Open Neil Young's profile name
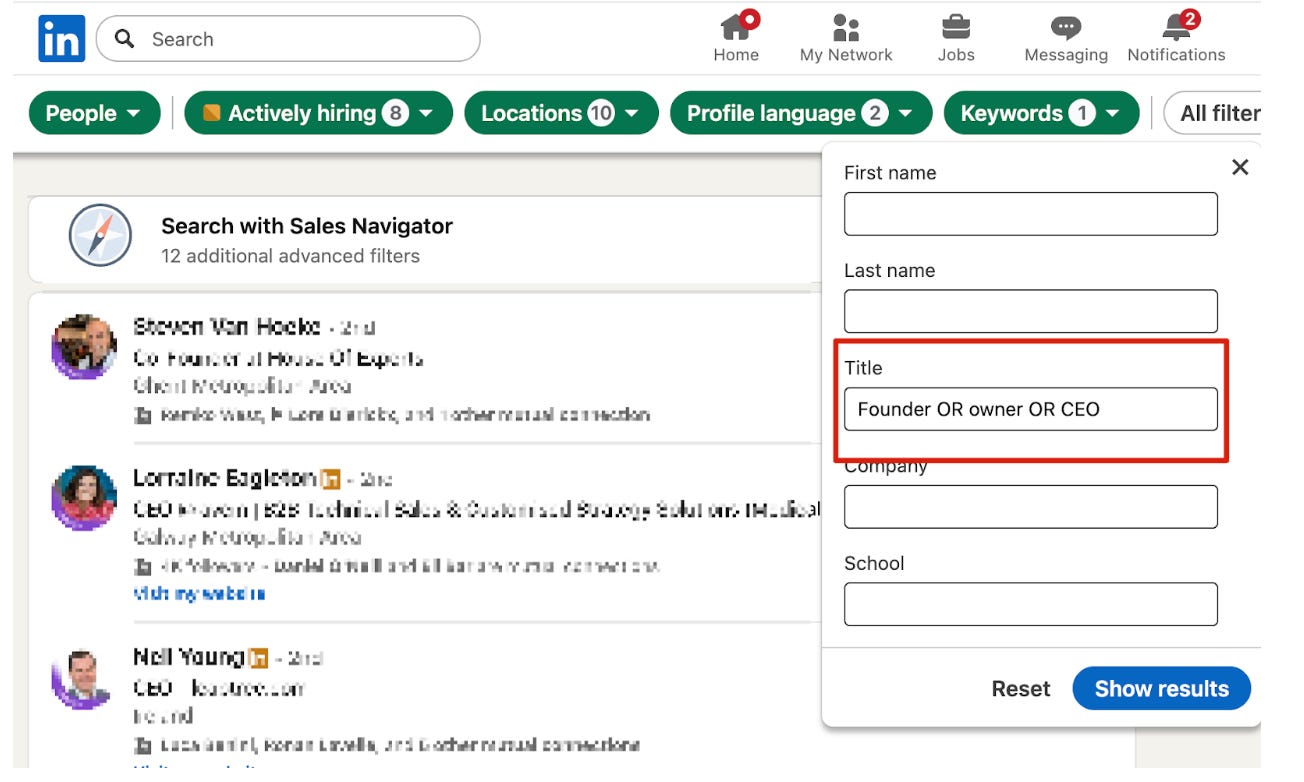Viewport: 1304px width, 782px height. tap(189, 657)
